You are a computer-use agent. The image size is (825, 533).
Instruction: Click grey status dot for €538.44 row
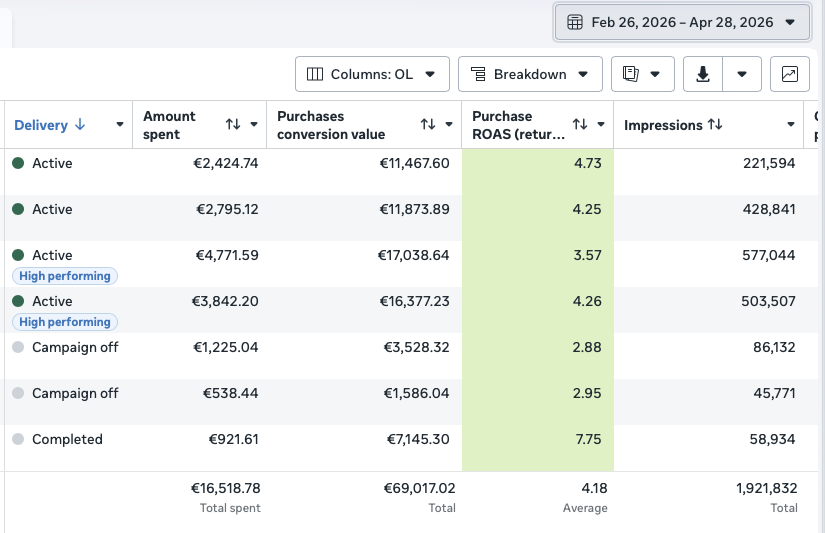[18, 393]
